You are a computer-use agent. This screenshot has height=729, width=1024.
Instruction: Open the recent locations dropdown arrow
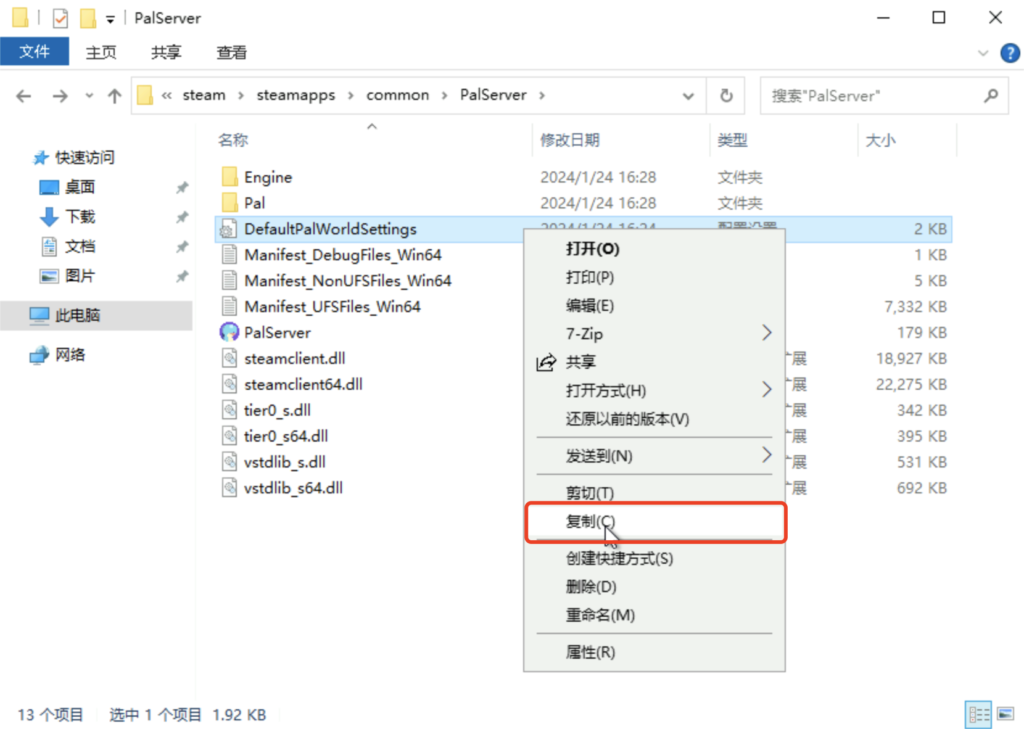point(89,96)
